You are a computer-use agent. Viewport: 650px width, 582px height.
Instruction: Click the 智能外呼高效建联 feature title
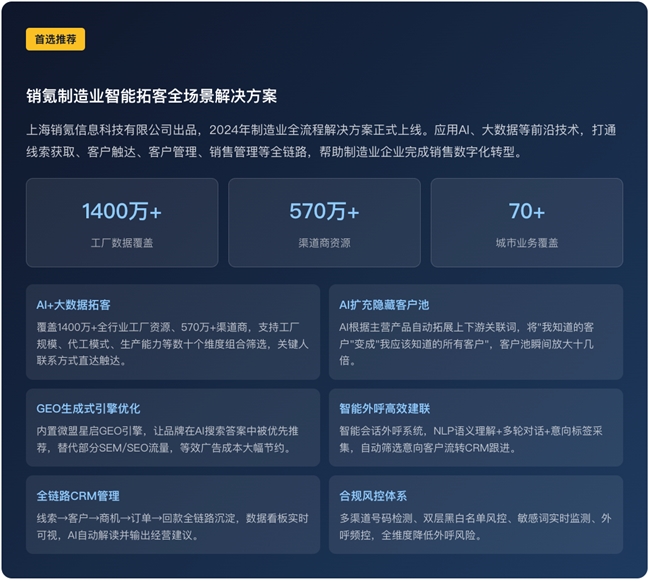tap(384, 409)
